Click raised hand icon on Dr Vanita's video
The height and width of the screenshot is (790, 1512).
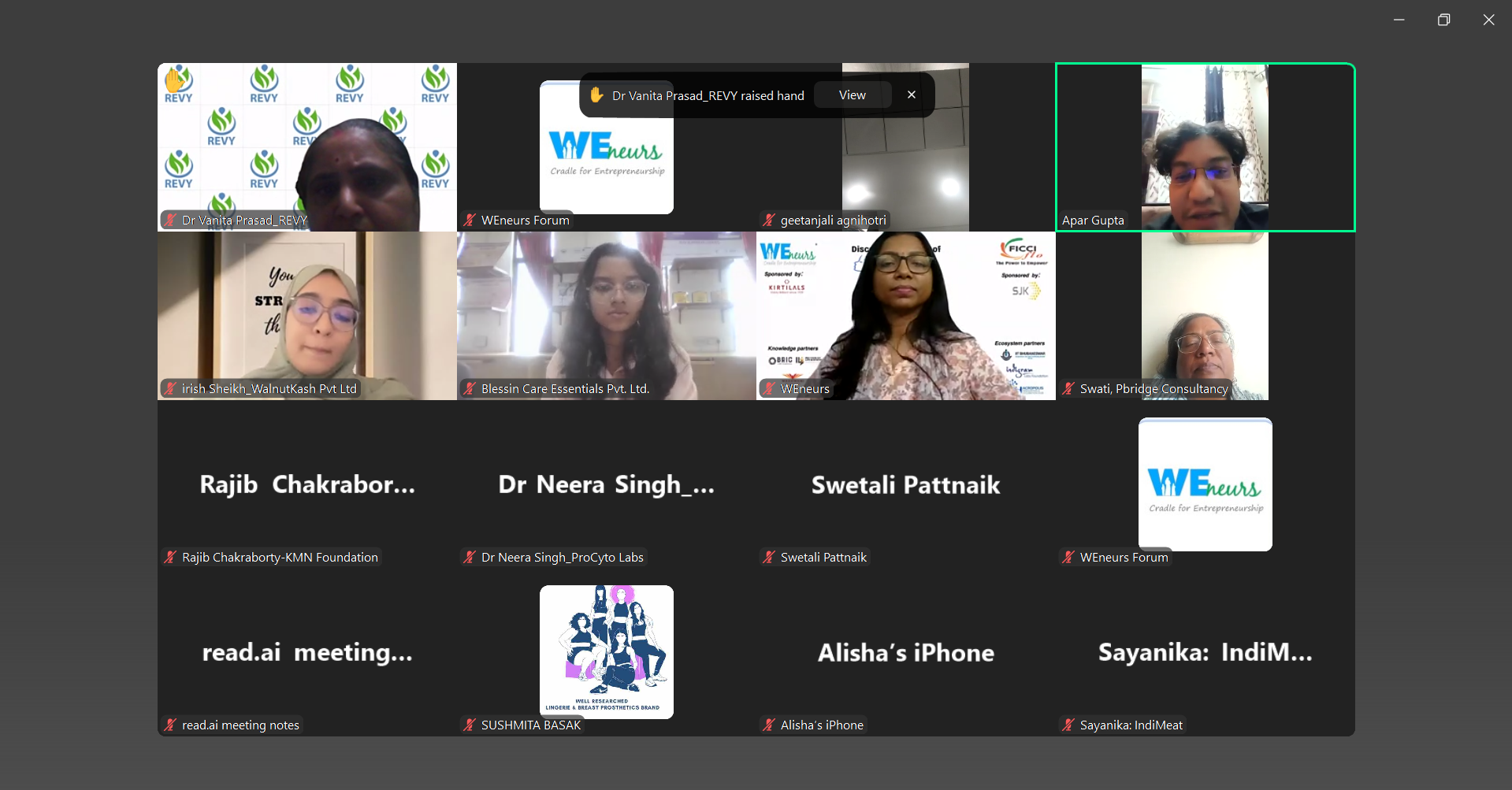pos(175,79)
